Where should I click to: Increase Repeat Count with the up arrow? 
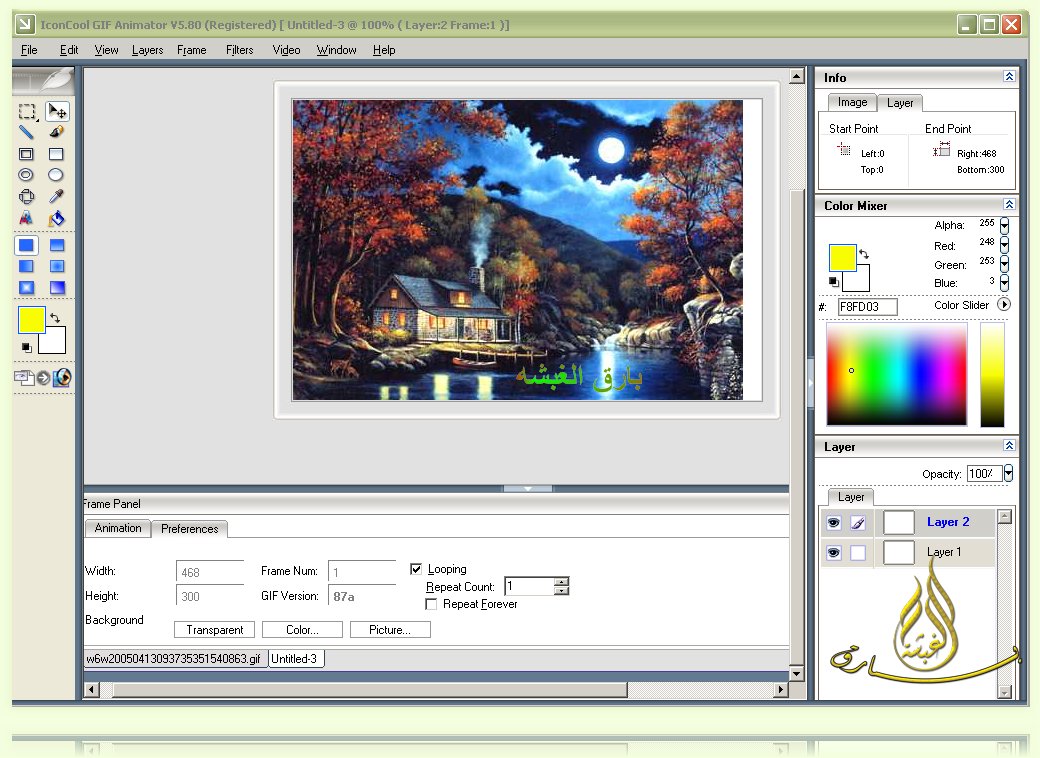562,582
